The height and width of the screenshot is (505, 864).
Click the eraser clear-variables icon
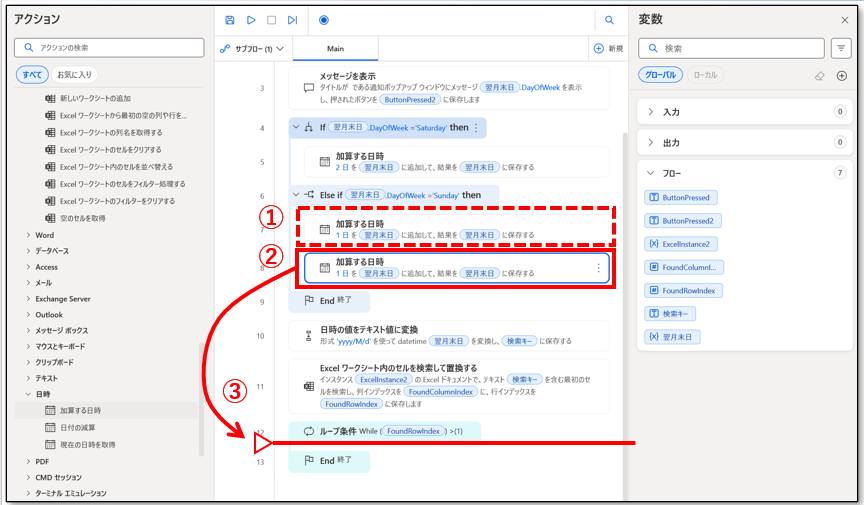820,75
